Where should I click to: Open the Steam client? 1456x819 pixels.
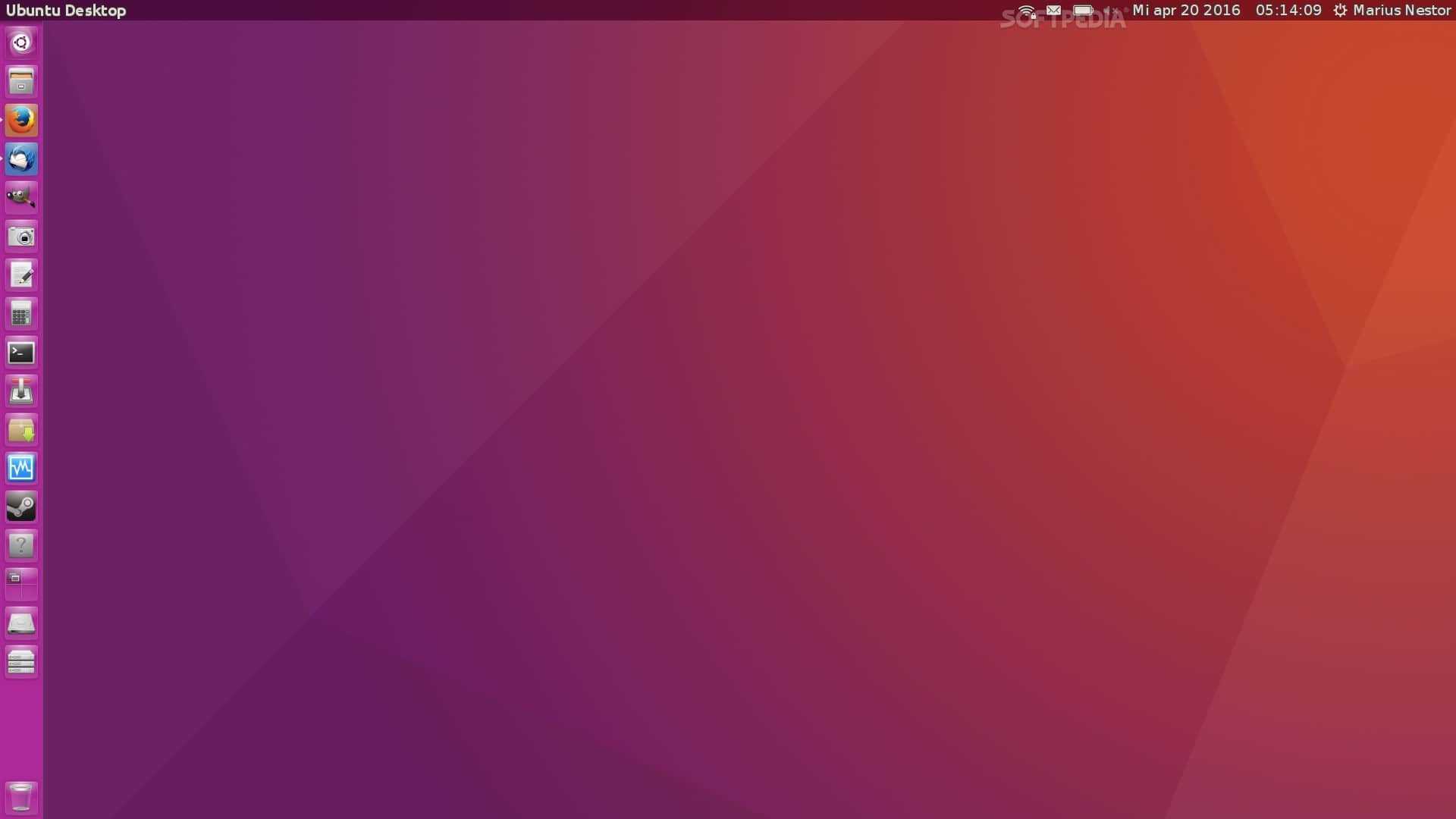click(20, 507)
